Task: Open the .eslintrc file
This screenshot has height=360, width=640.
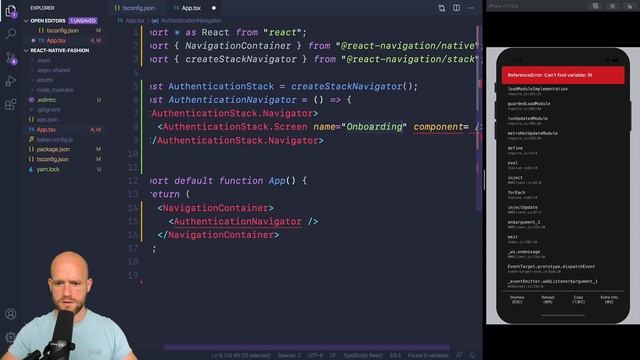Action: 47,100
